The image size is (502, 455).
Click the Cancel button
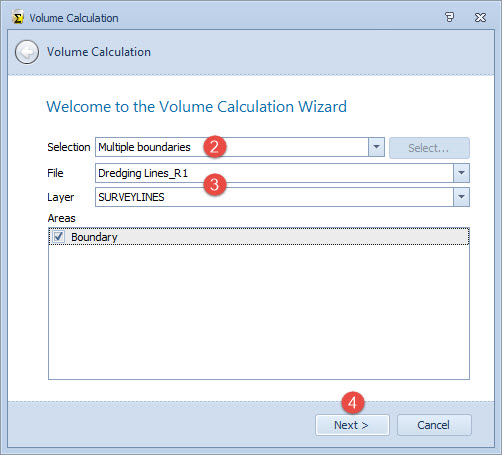point(434,425)
